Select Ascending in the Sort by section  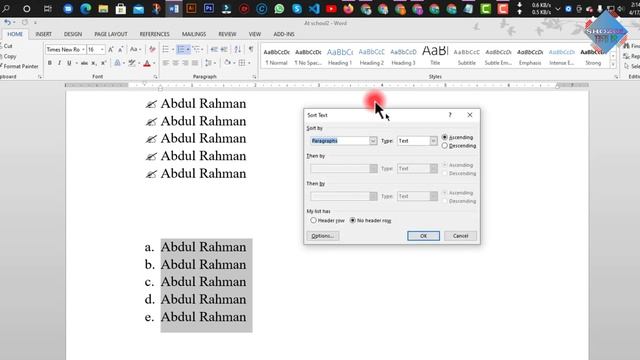pyautogui.click(x=457, y=138)
